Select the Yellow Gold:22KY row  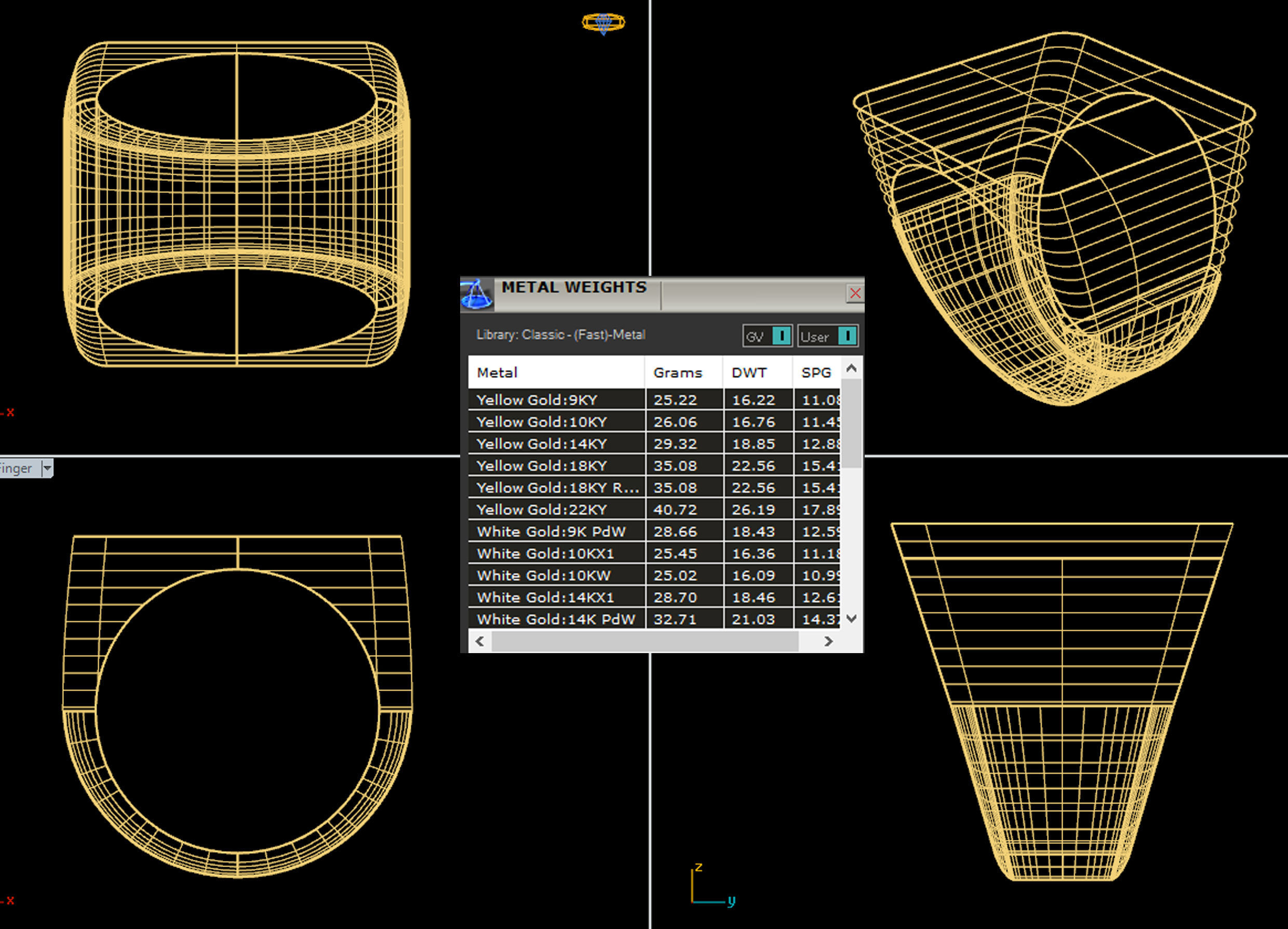654,509
